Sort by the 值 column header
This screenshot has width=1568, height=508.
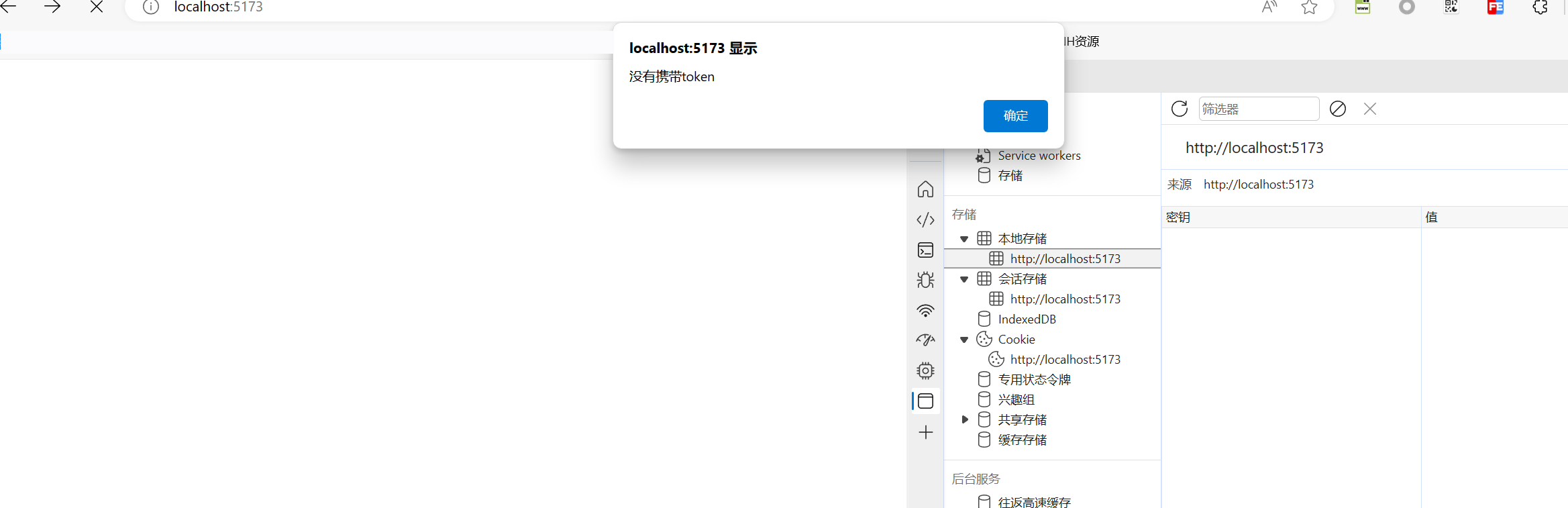click(1495, 217)
